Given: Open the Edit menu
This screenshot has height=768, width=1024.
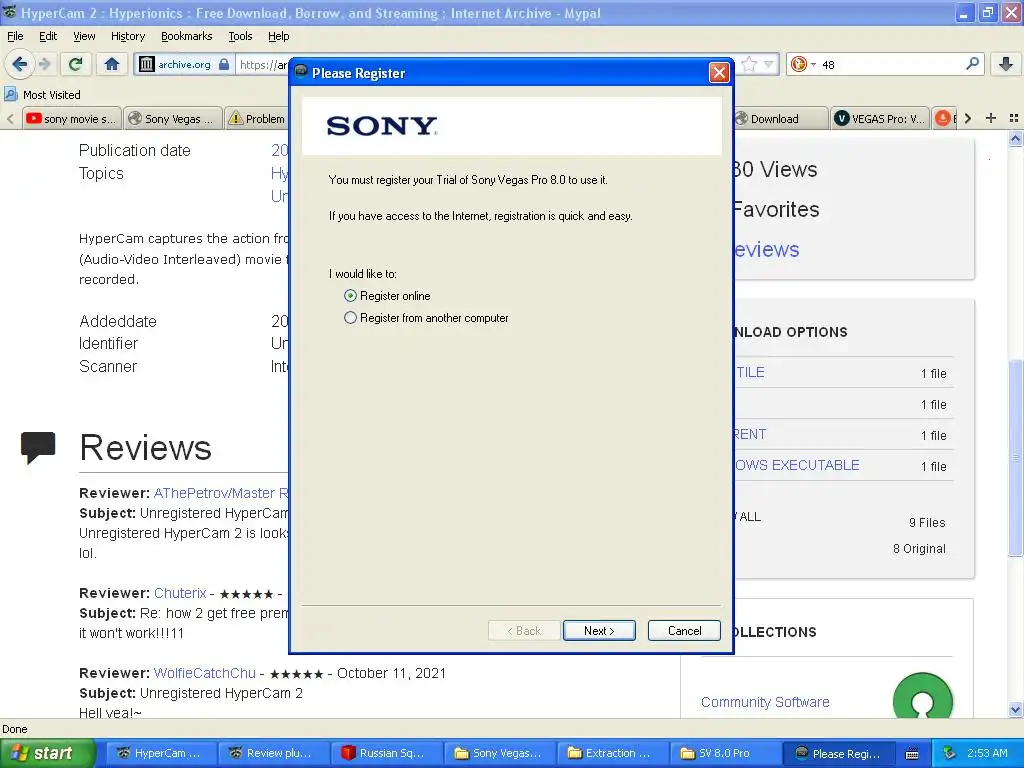Looking at the screenshot, I should point(48,36).
